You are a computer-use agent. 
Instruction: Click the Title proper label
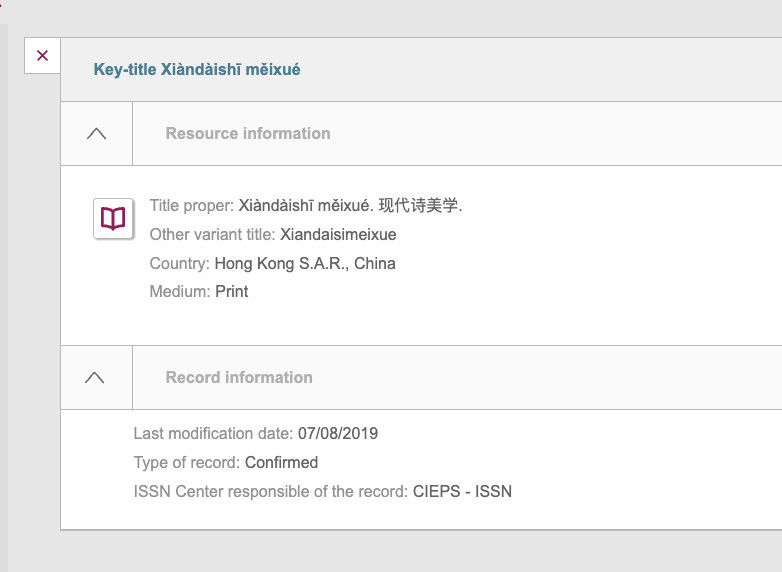[192, 205]
